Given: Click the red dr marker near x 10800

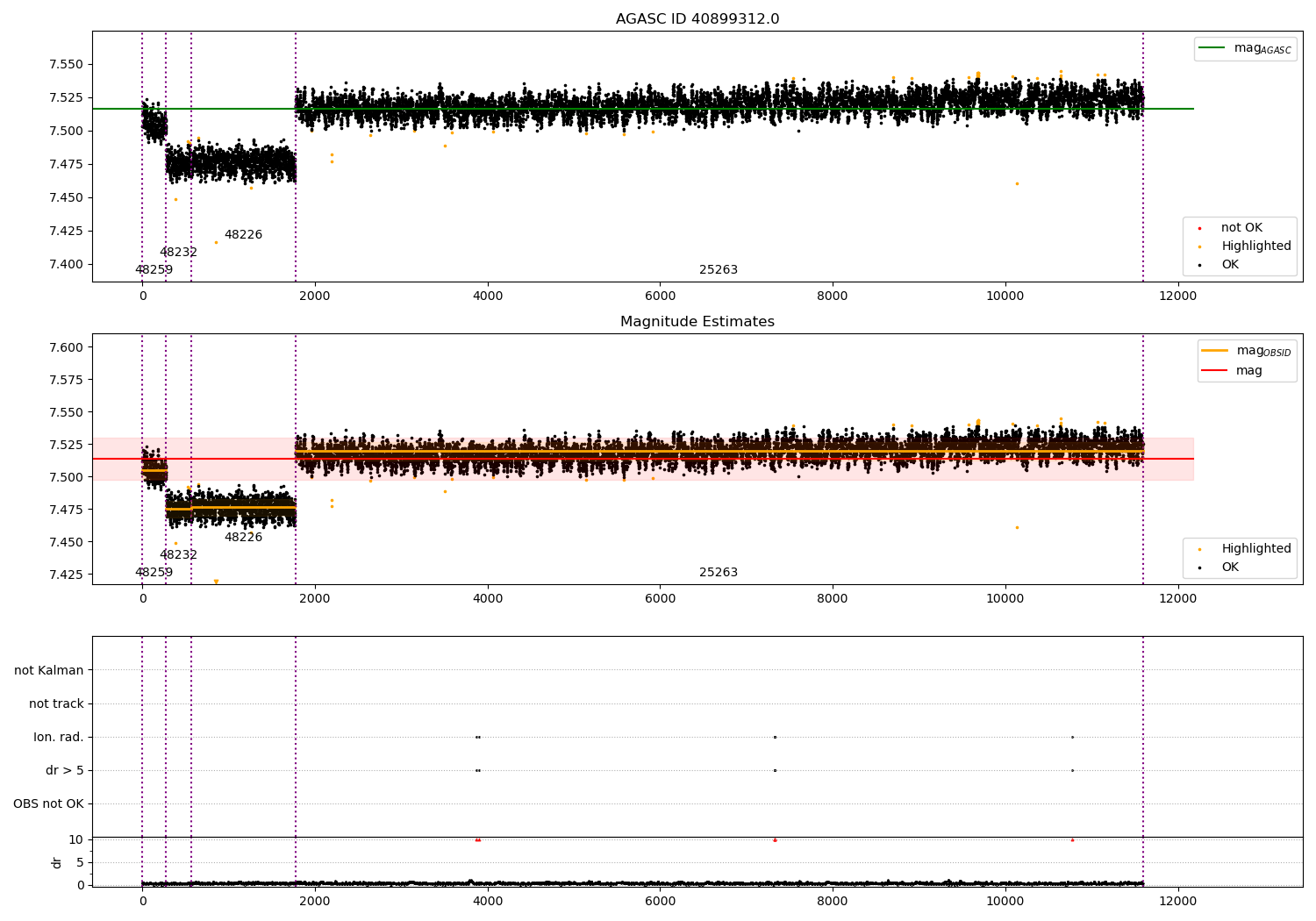Looking at the screenshot, I should click(x=1072, y=839).
